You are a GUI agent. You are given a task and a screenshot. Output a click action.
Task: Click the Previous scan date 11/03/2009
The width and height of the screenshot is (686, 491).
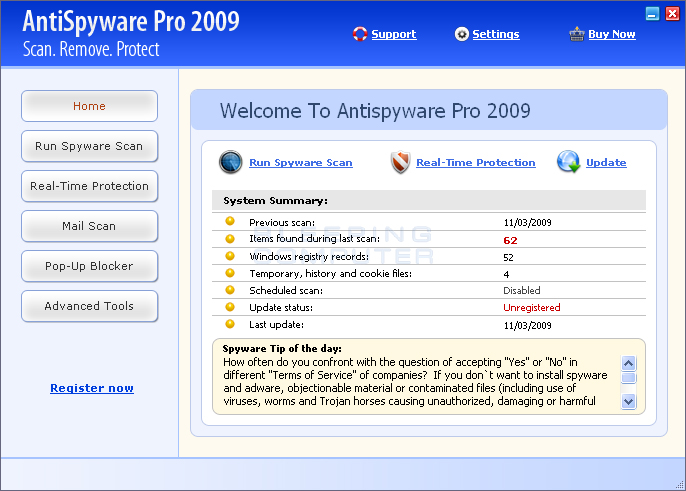pyautogui.click(x=527, y=223)
